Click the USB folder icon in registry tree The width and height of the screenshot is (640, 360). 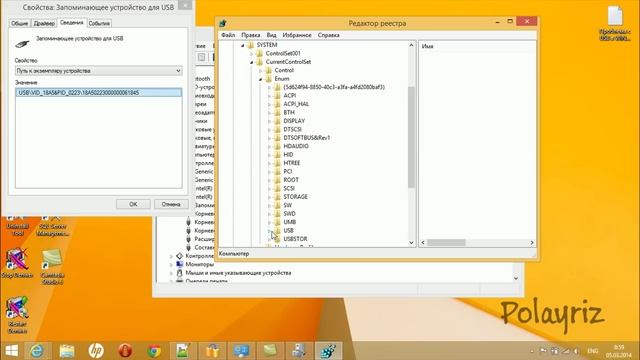(x=278, y=231)
